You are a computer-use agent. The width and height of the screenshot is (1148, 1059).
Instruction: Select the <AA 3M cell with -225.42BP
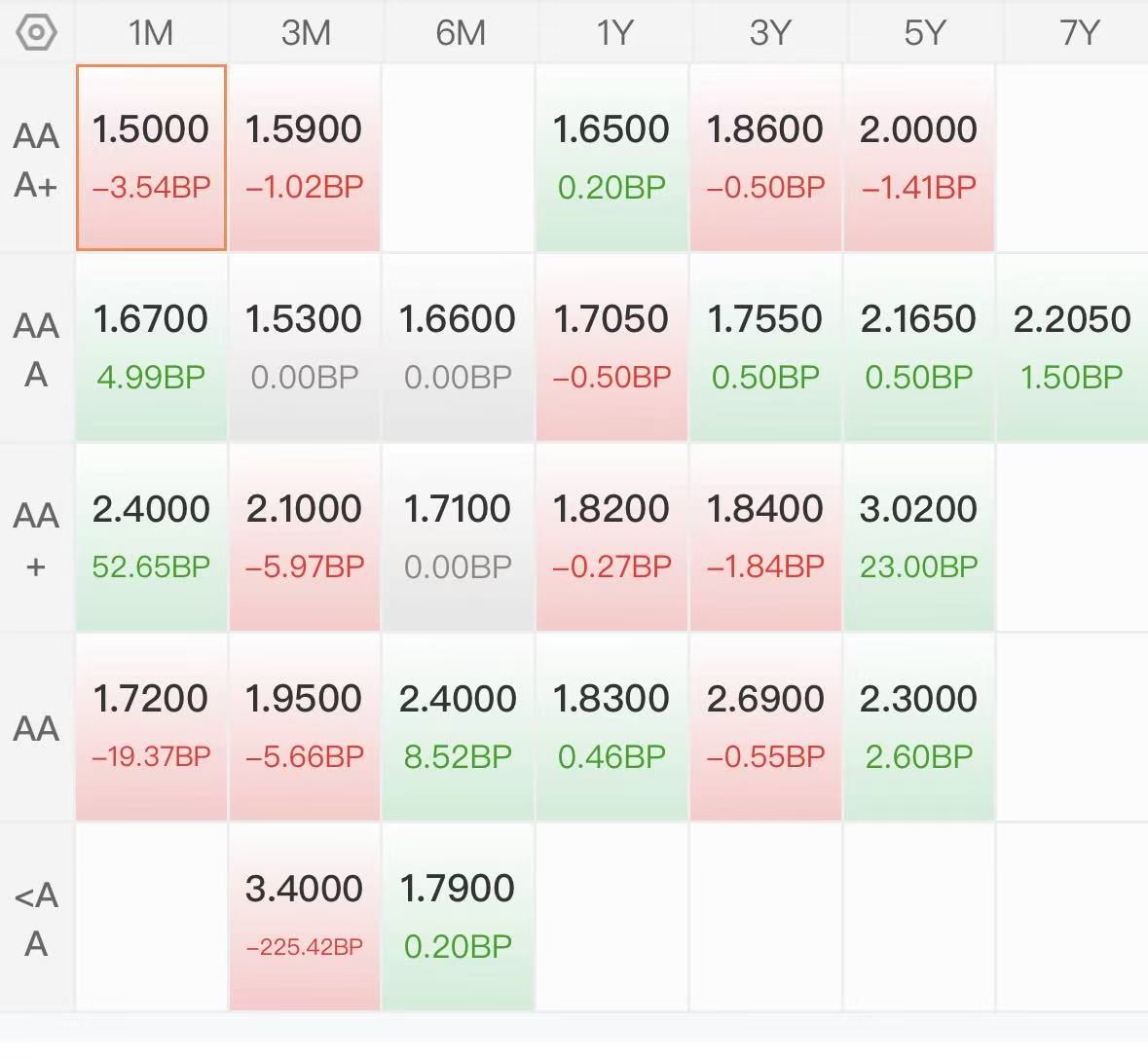(x=305, y=917)
